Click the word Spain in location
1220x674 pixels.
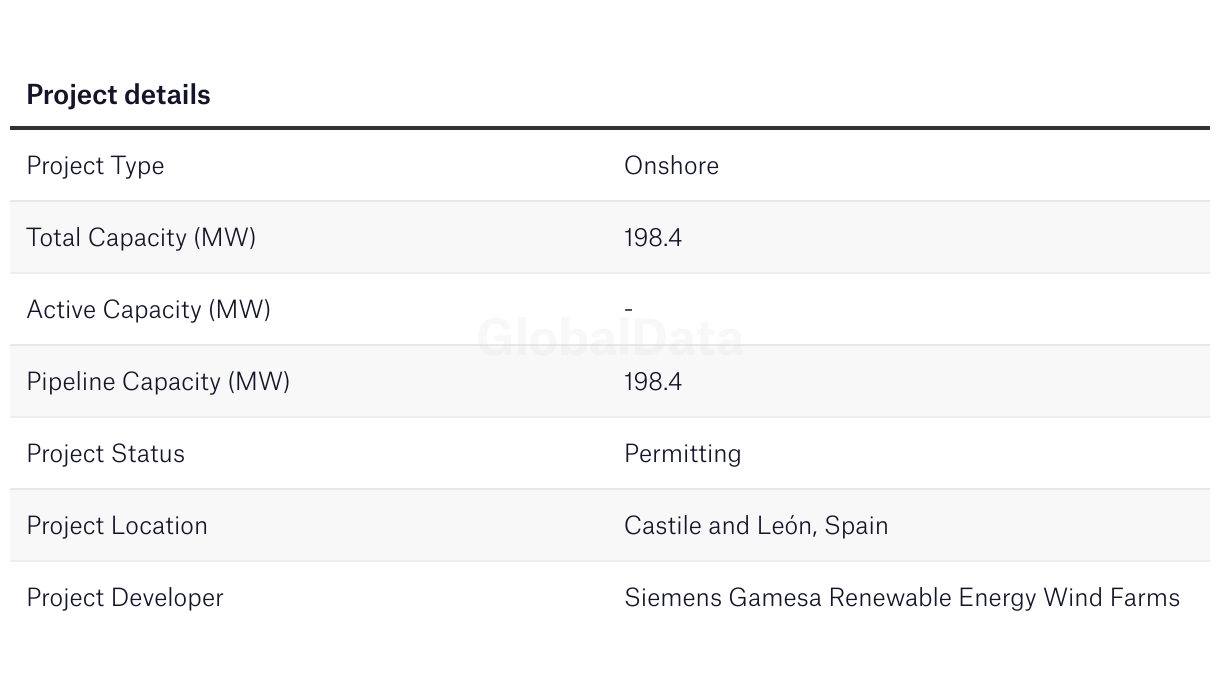857,526
